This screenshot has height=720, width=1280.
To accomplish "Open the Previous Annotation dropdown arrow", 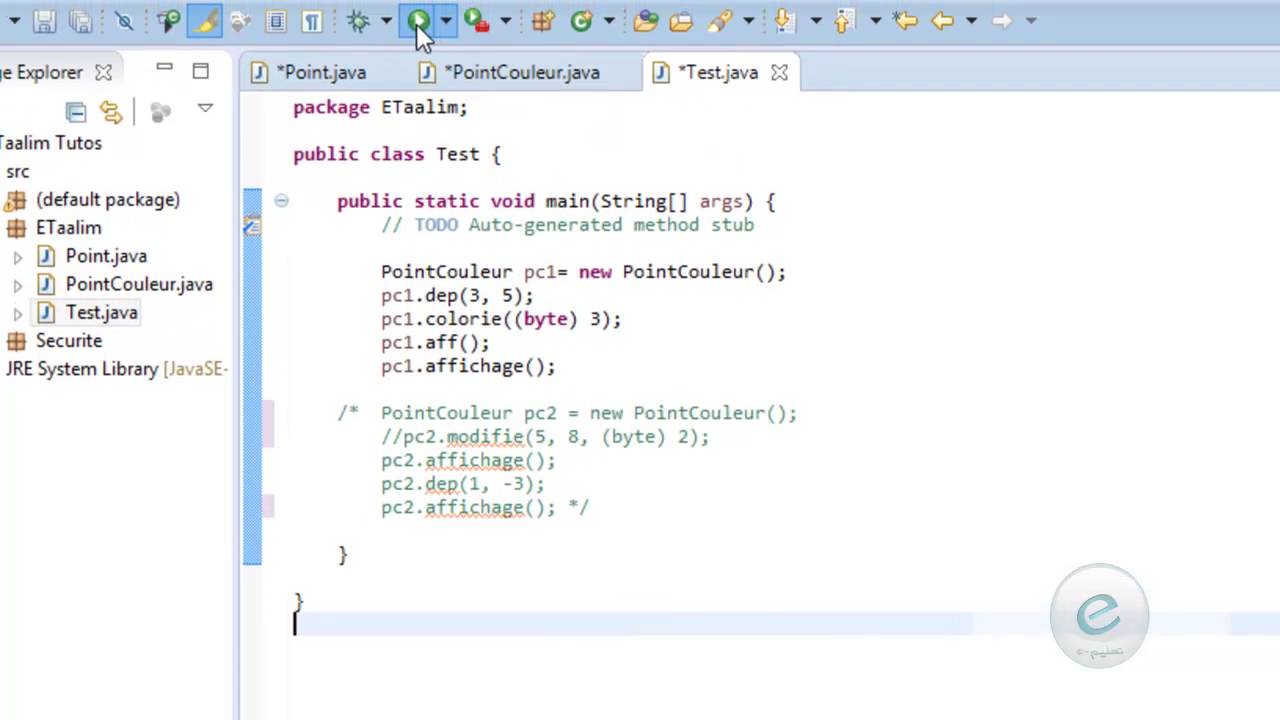I will 875,20.
